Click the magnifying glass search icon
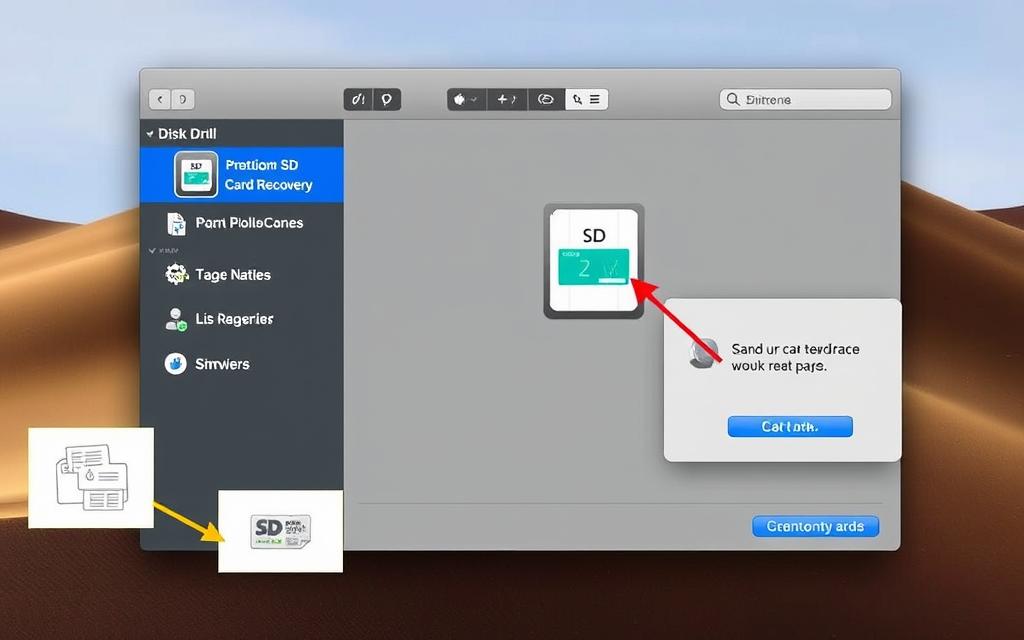The width and height of the screenshot is (1024, 640). (x=733, y=99)
